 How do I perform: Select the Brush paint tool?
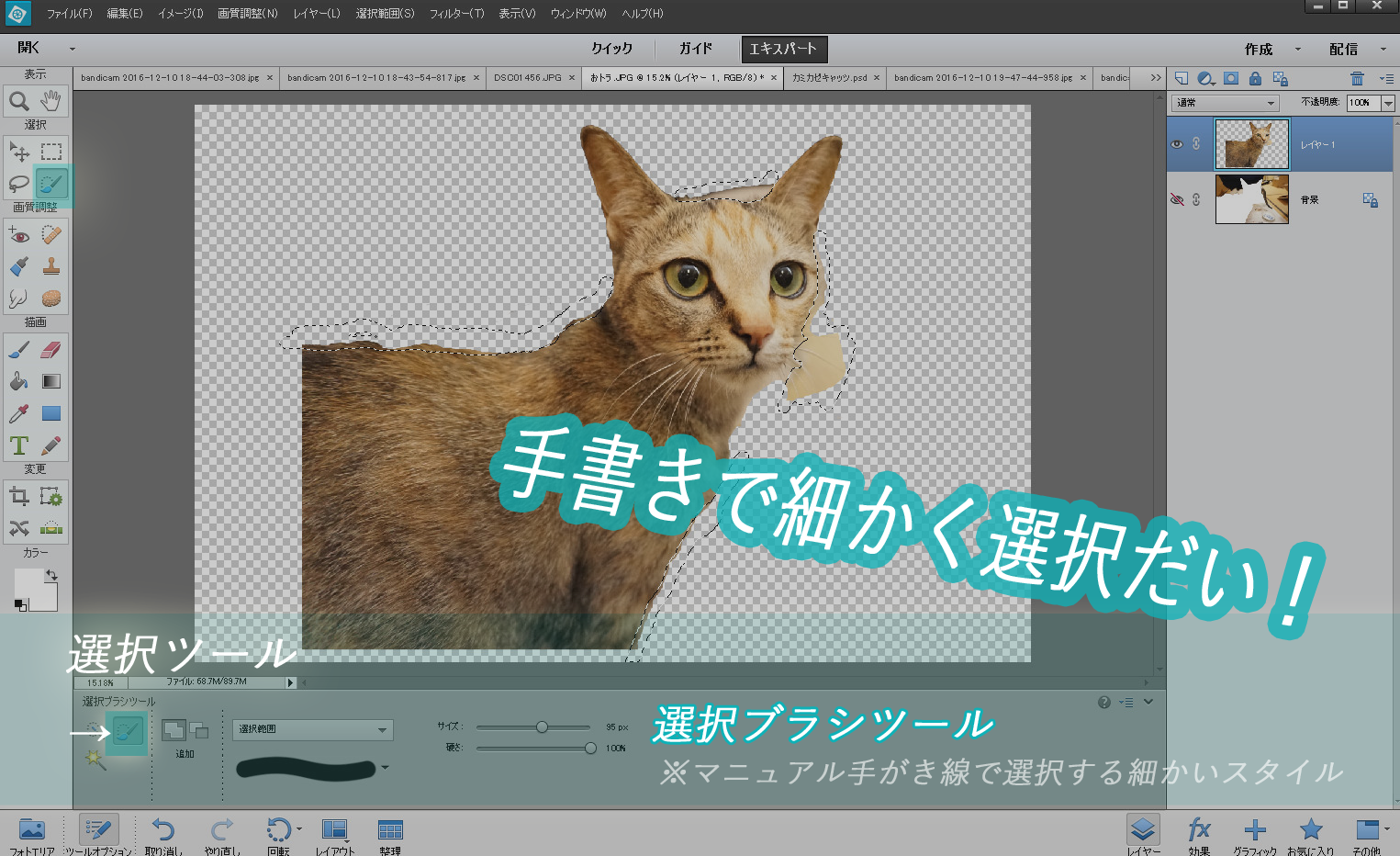[x=19, y=349]
